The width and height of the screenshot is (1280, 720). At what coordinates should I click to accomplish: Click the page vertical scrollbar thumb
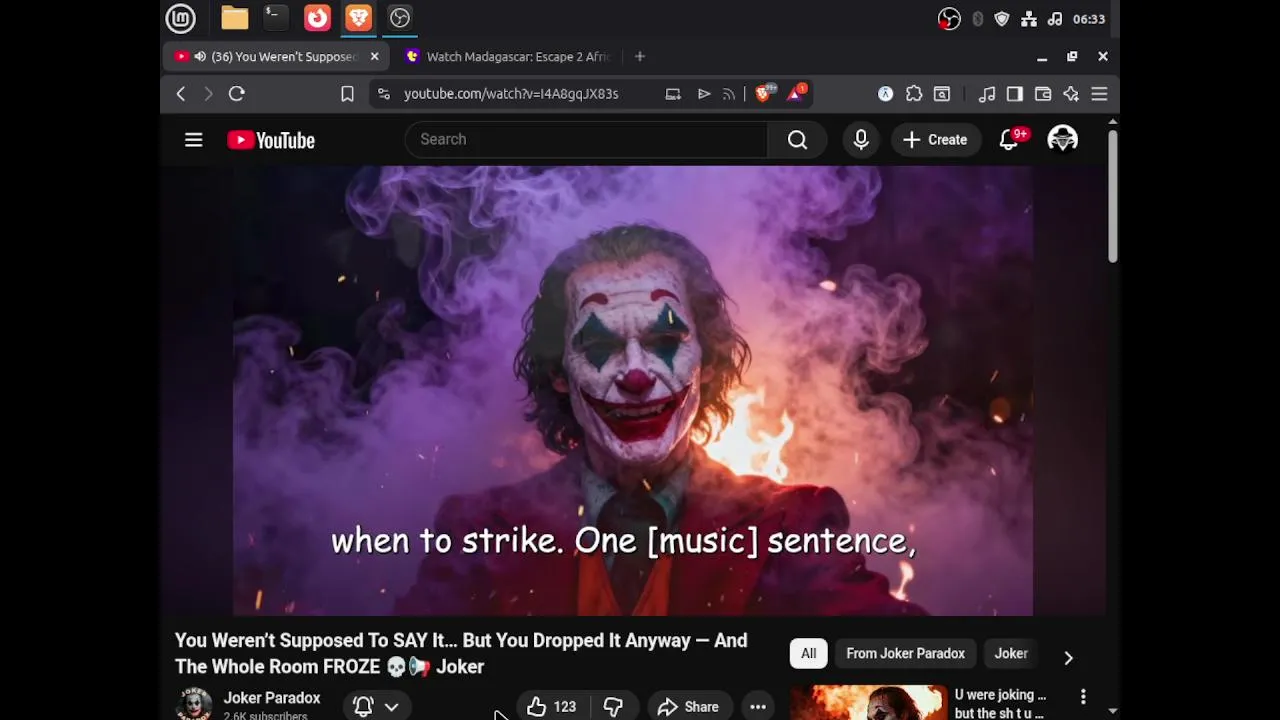click(x=1113, y=195)
